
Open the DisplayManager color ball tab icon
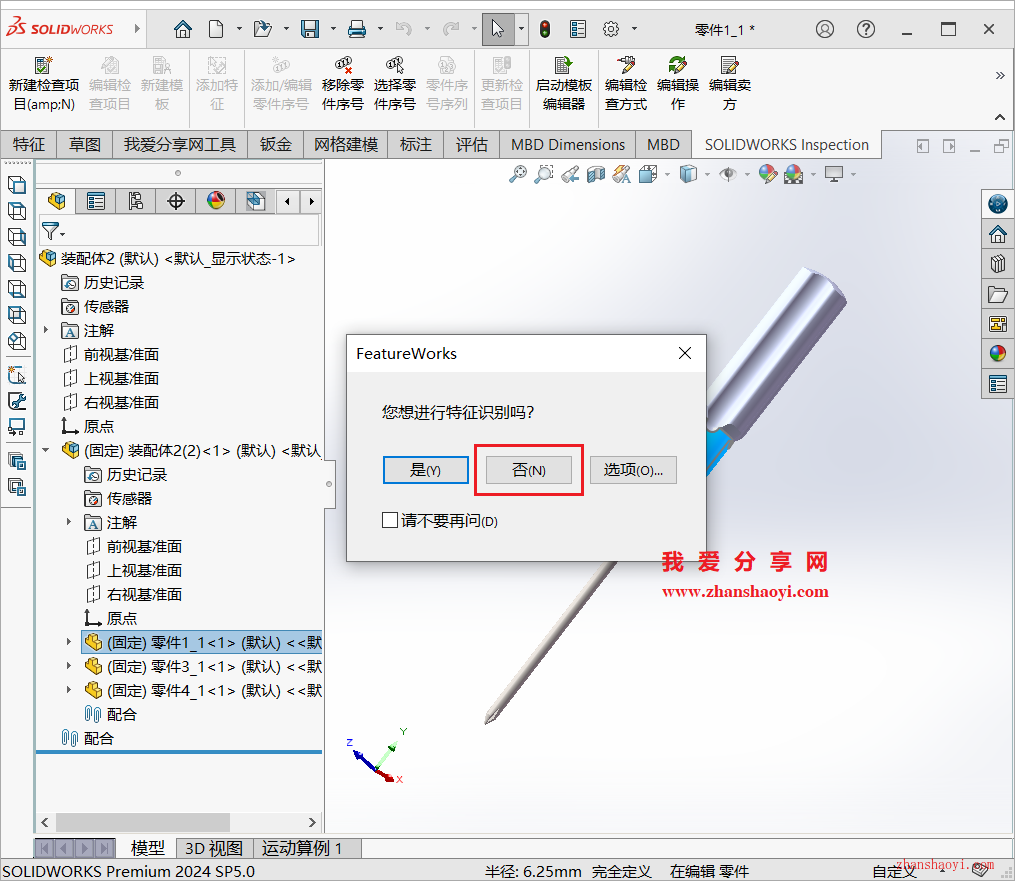click(216, 201)
